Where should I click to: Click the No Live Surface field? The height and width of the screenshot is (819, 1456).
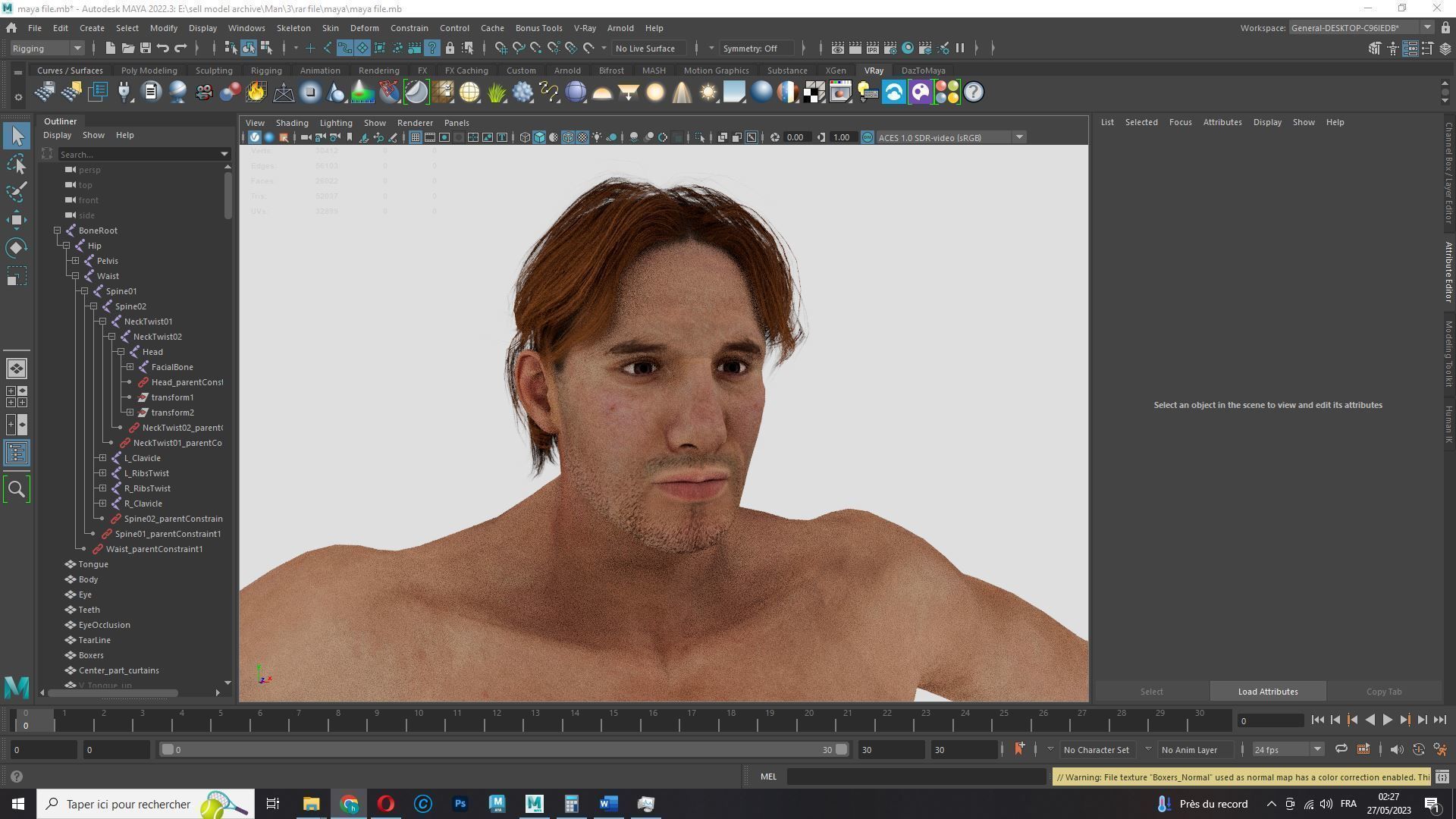click(x=649, y=48)
